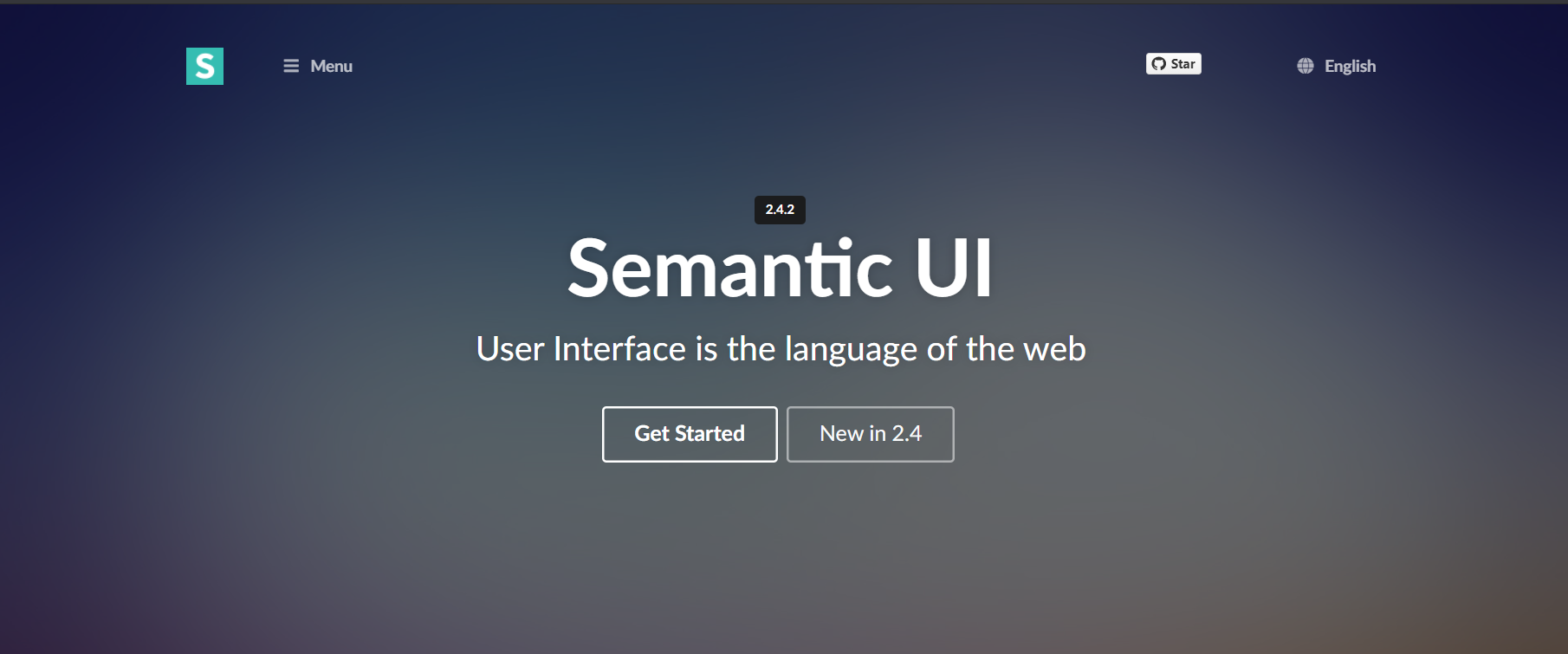Click the teal Semantic UI "S" logo
Viewport: 1568px width, 654px height.
click(x=204, y=66)
